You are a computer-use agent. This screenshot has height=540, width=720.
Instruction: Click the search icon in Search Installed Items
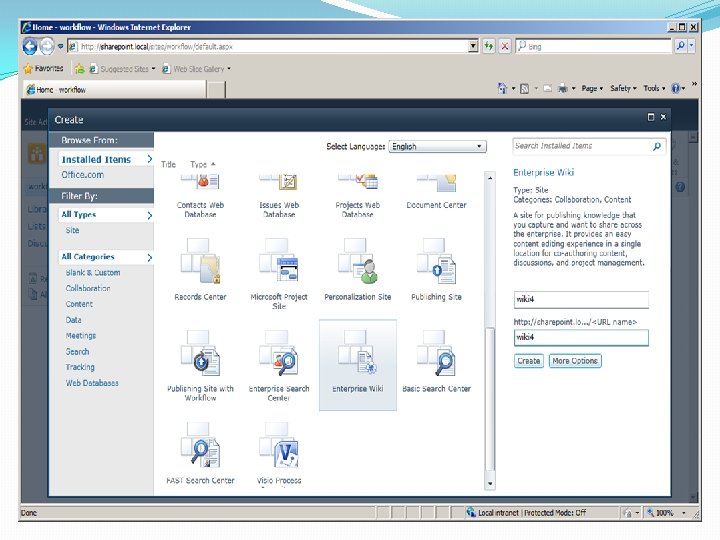[x=657, y=146]
